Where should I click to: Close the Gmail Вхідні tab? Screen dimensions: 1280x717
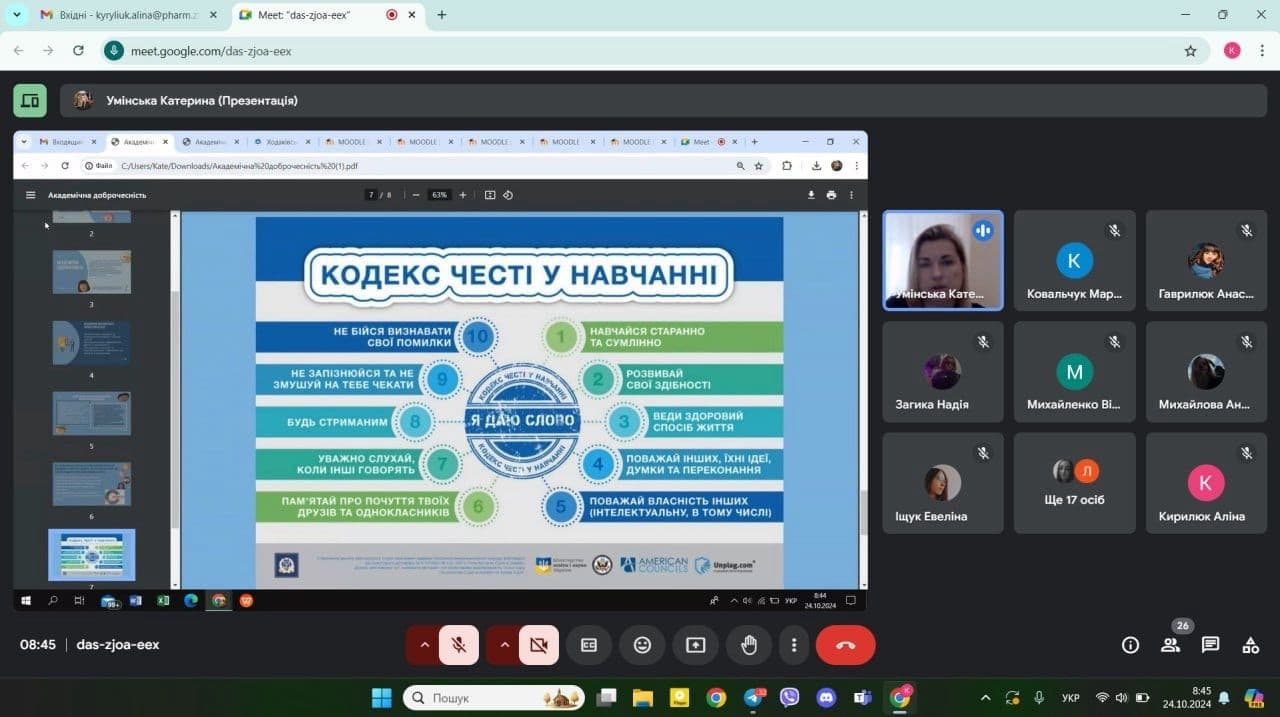[212, 15]
